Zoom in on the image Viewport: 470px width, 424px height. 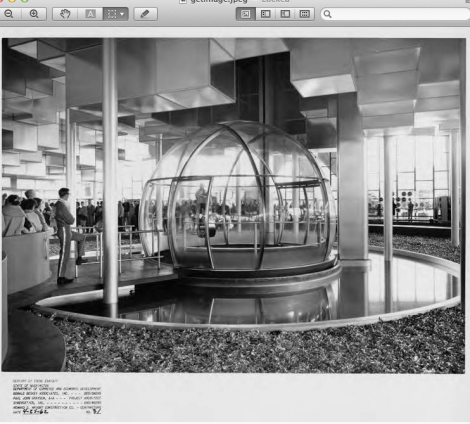point(34,14)
